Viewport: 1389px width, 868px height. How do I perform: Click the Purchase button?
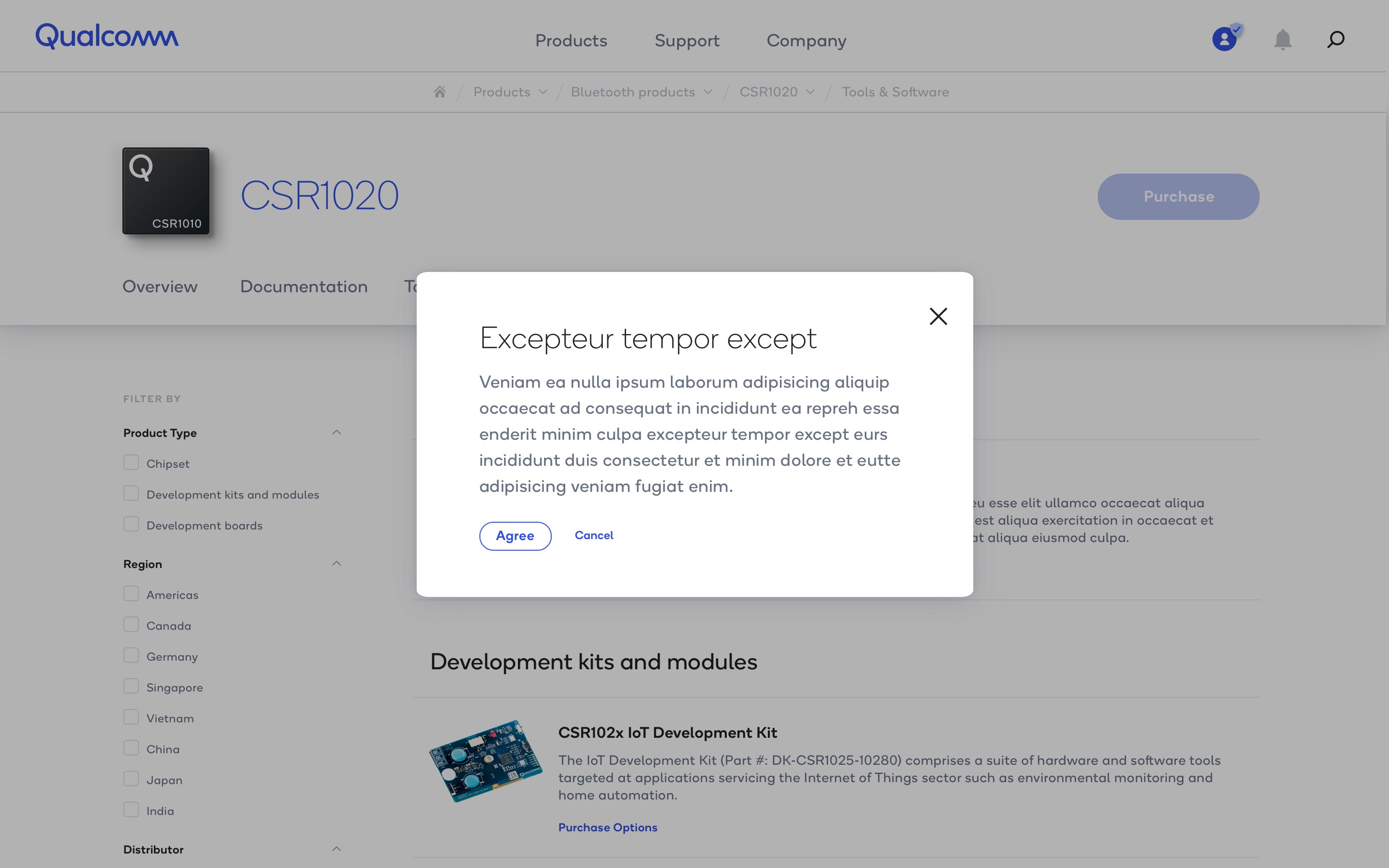click(x=1178, y=196)
